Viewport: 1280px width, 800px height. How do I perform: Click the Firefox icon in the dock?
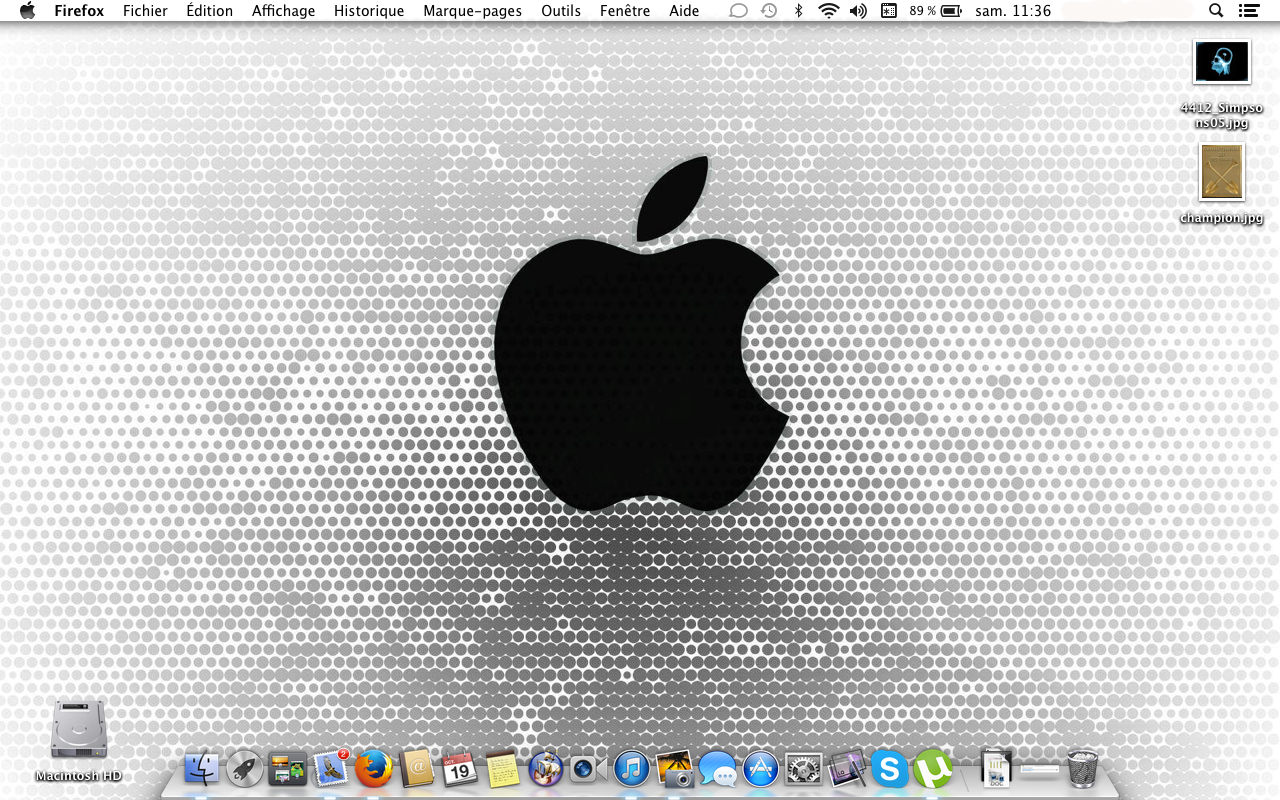click(373, 768)
